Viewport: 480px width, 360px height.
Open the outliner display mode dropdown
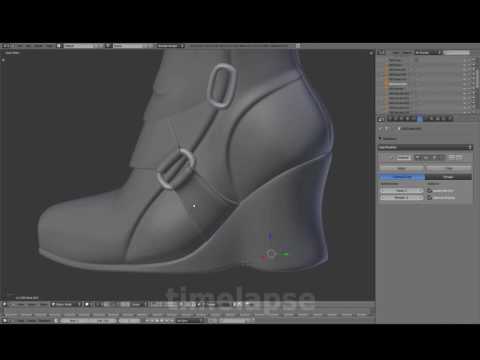coord(427,52)
